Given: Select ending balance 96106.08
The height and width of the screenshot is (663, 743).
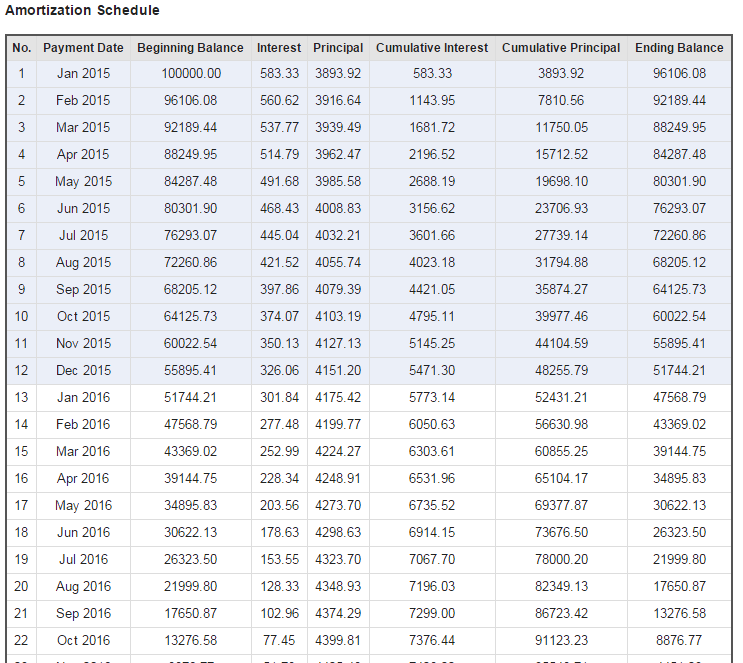Looking at the screenshot, I should 680,73.
